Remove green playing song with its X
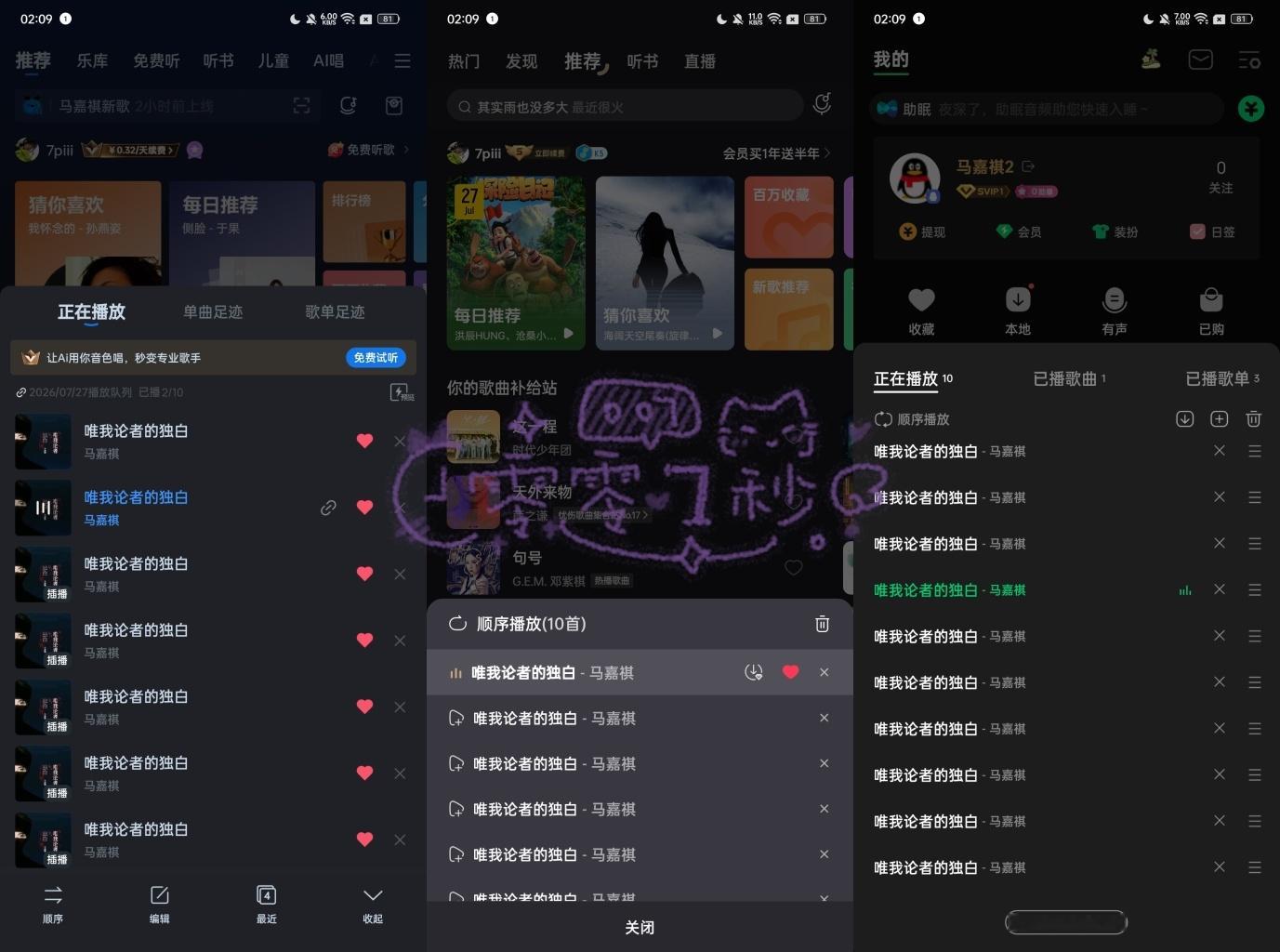This screenshot has height=952, width=1280. (x=1220, y=589)
